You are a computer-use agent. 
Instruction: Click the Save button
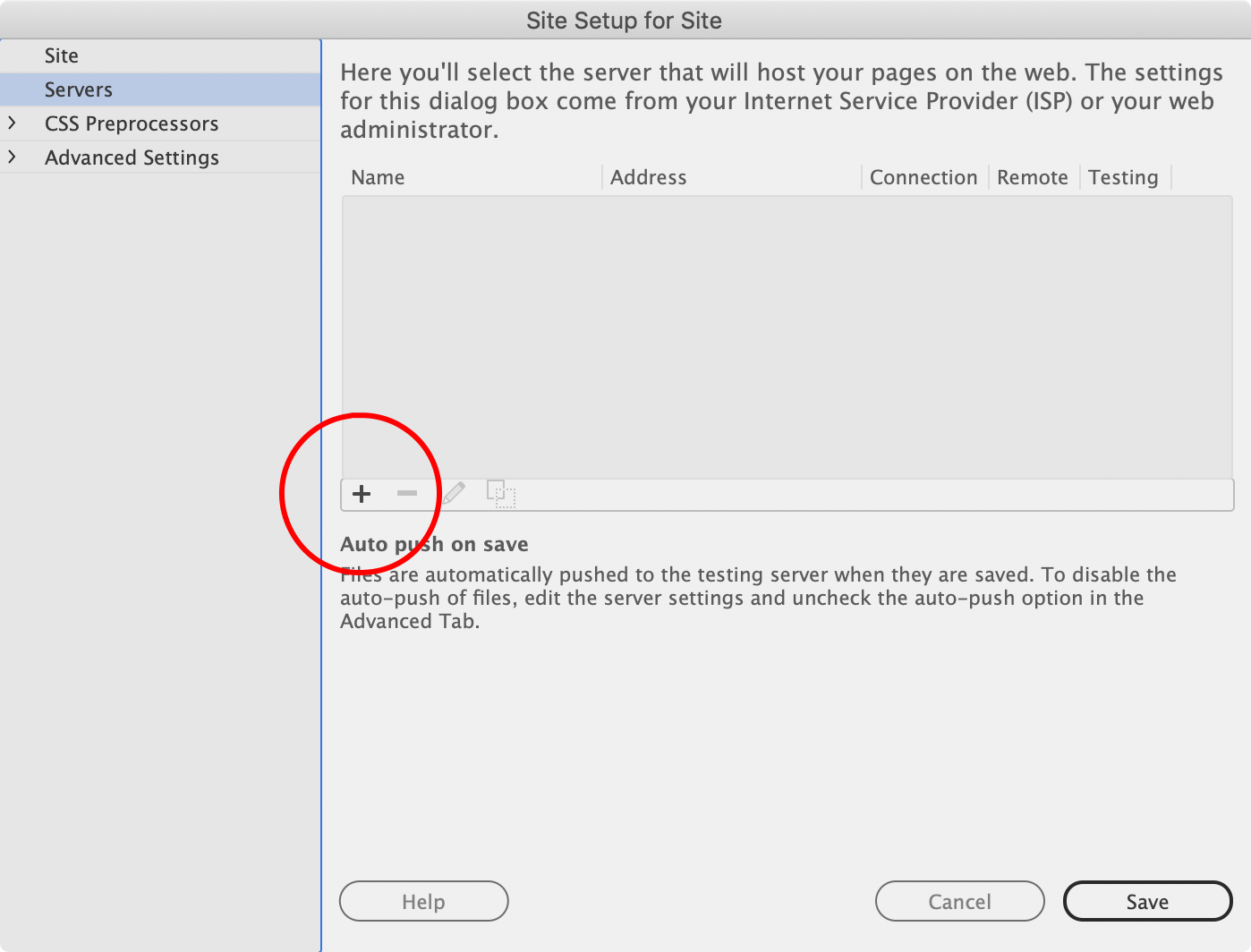(x=1148, y=901)
